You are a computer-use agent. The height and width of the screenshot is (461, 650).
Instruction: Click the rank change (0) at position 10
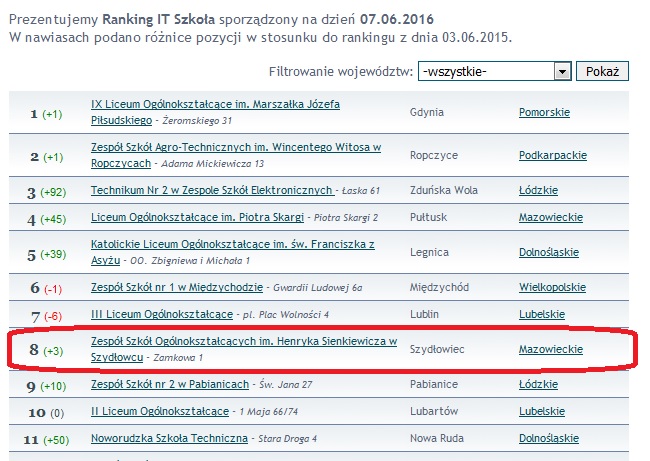[x=57, y=413]
